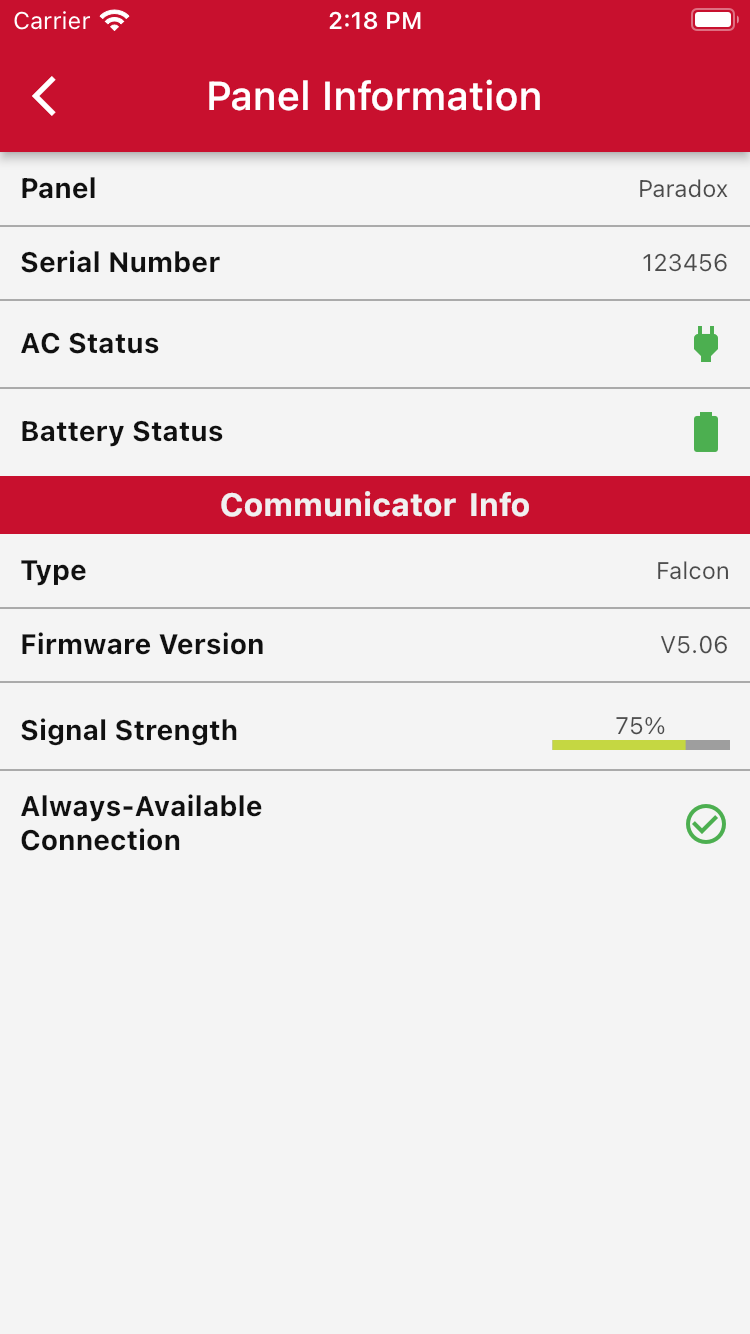Image resolution: width=750 pixels, height=1334 pixels.
Task: Tap the Communicator Info section header
Action: pos(375,505)
